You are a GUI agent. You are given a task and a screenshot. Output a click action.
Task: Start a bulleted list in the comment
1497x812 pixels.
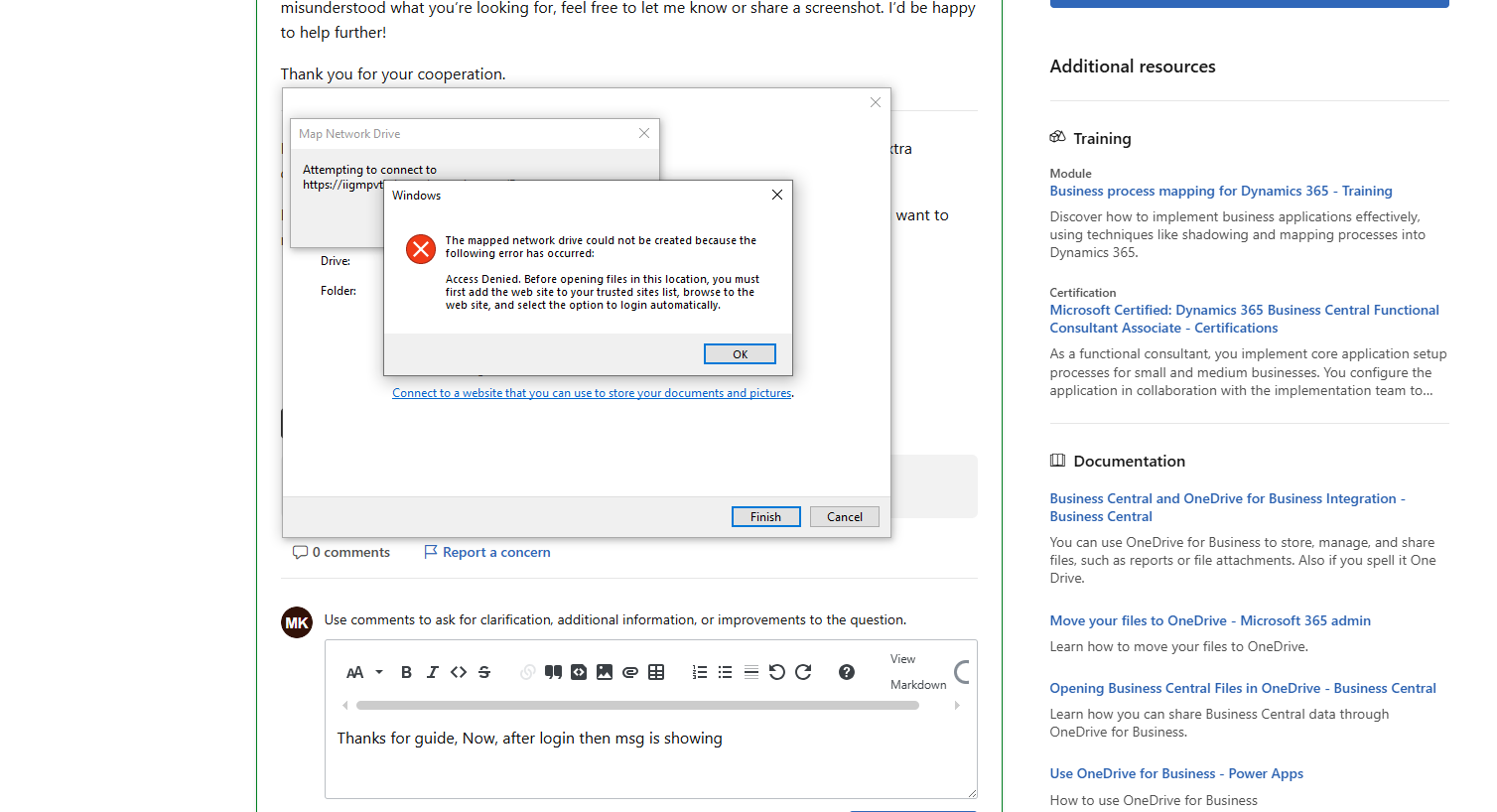[726, 672]
